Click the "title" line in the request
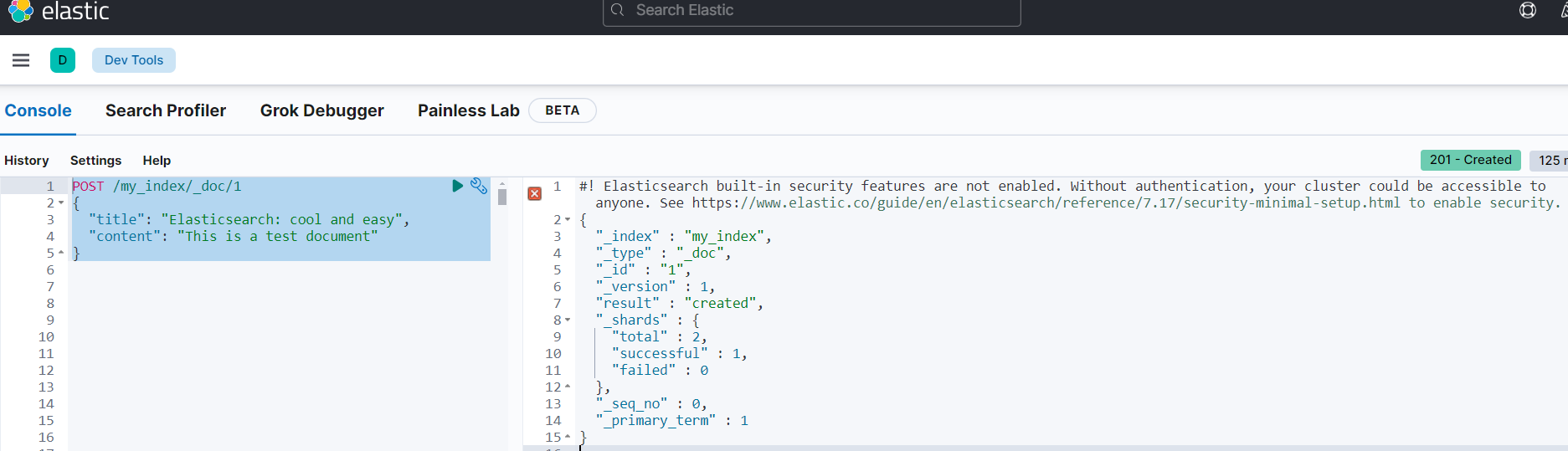The height and width of the screenshot is (451, 1568). coord(249,219)
